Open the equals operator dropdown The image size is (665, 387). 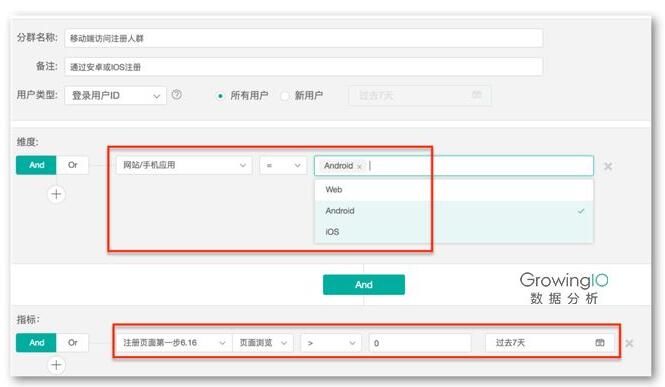pos(282,165)
